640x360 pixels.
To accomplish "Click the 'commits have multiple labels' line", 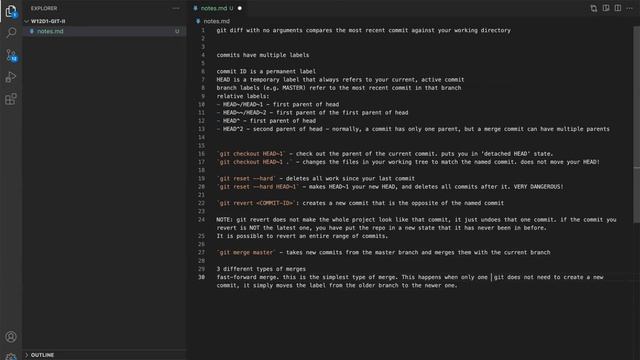I will tap(263, 55).
